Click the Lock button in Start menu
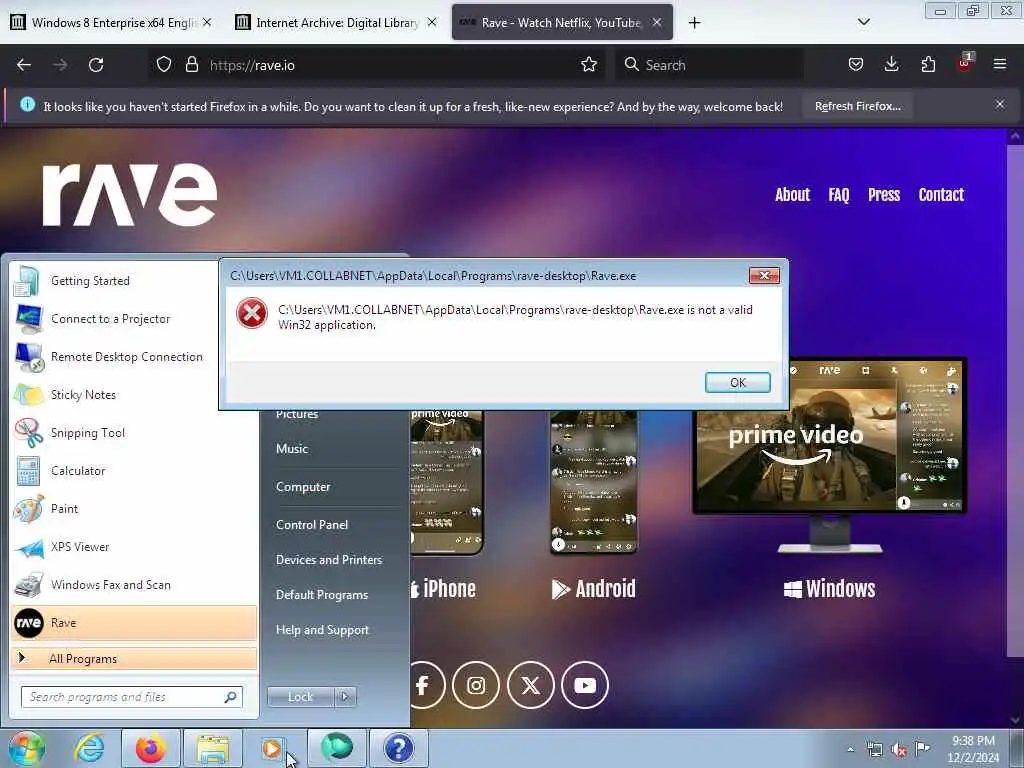Viewport: 1024px width, 768px height. coord(301,697)
